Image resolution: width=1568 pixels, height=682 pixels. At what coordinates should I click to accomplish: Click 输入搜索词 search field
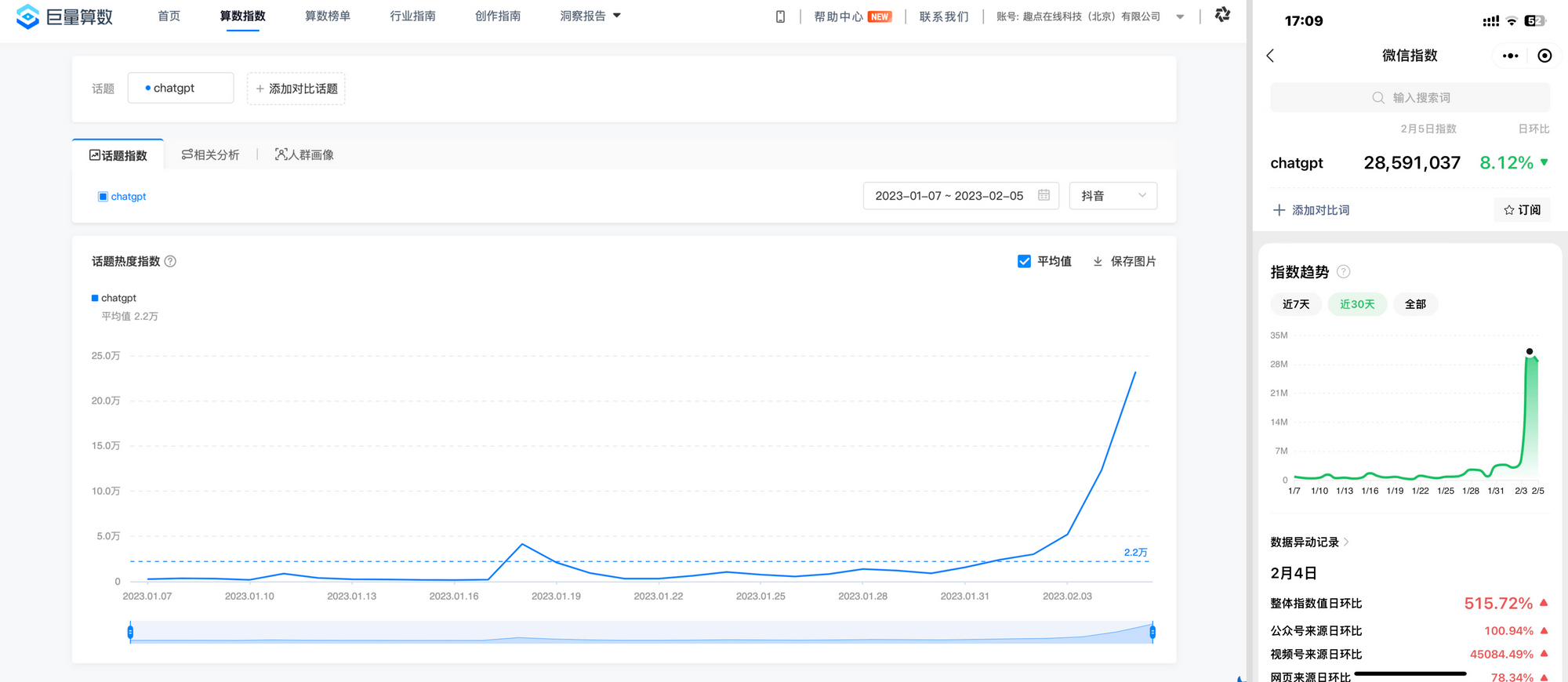click(1410, 98)
